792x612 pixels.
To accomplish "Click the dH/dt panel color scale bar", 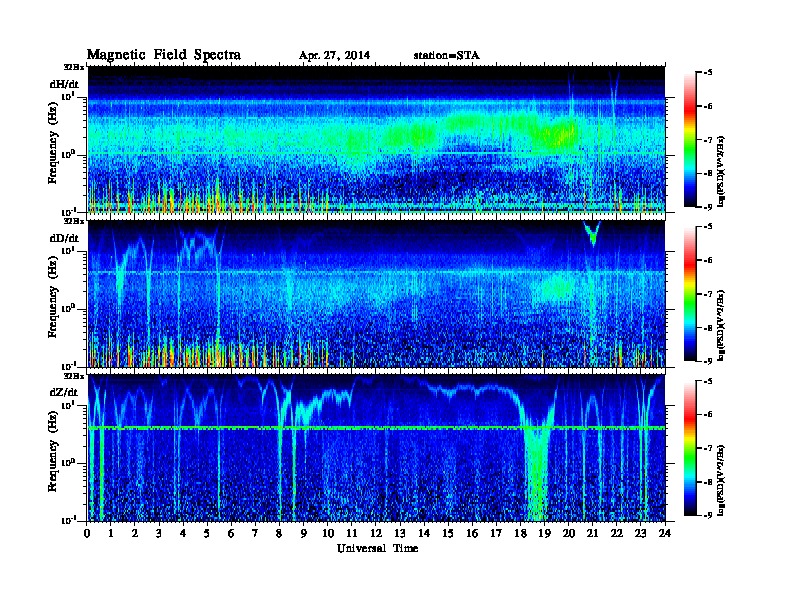I will pyautogui.click(x=690, y=140).
